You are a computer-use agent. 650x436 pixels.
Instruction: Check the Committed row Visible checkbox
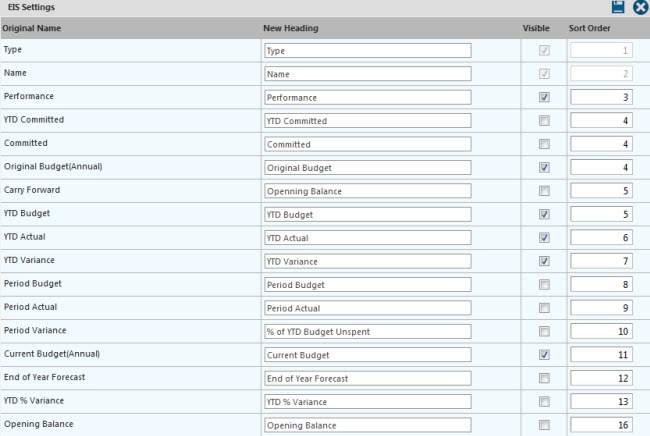[544, 144]
